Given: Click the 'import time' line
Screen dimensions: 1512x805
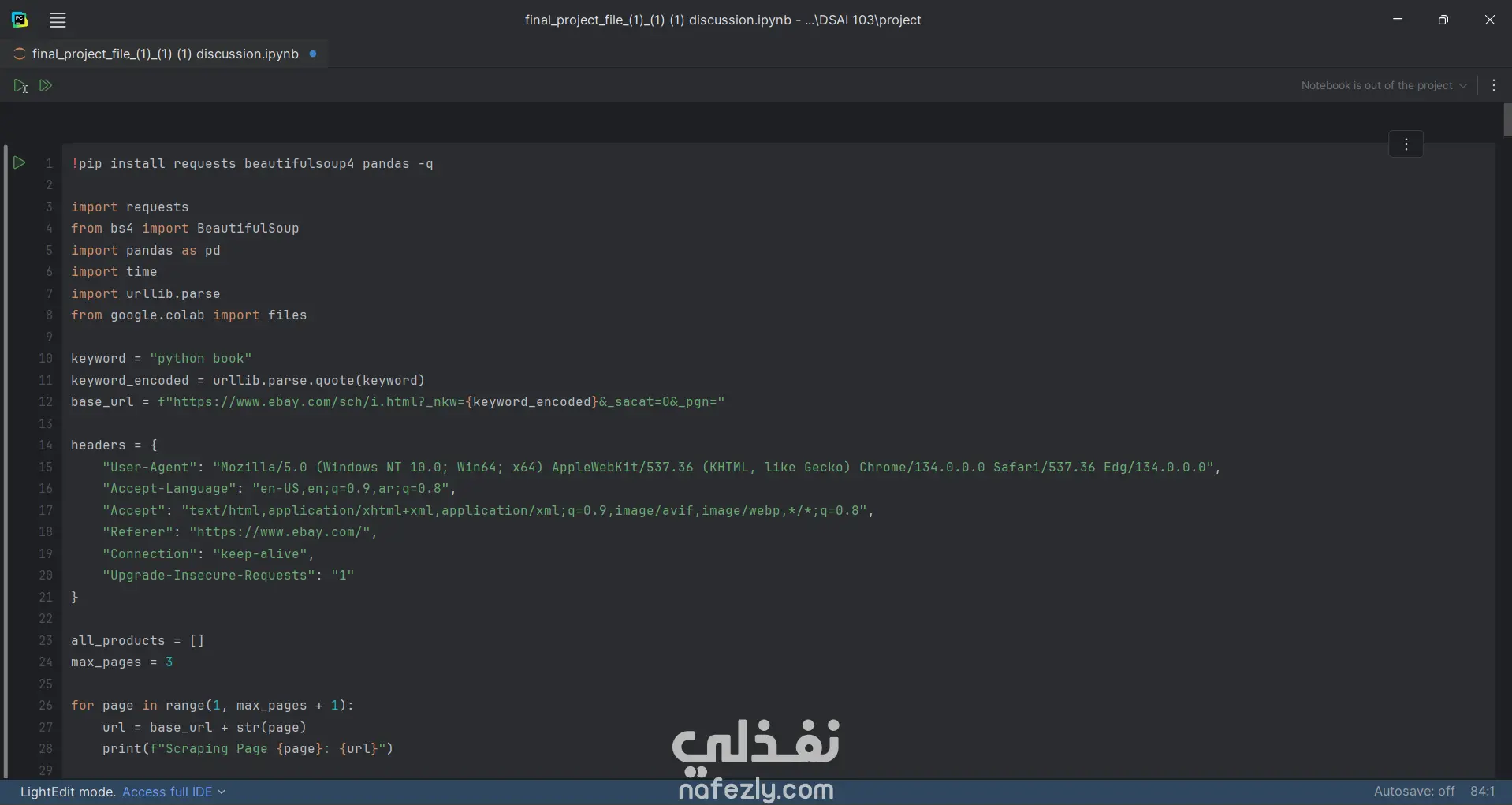Looking at the screenshot, I should tap(114, 272).
